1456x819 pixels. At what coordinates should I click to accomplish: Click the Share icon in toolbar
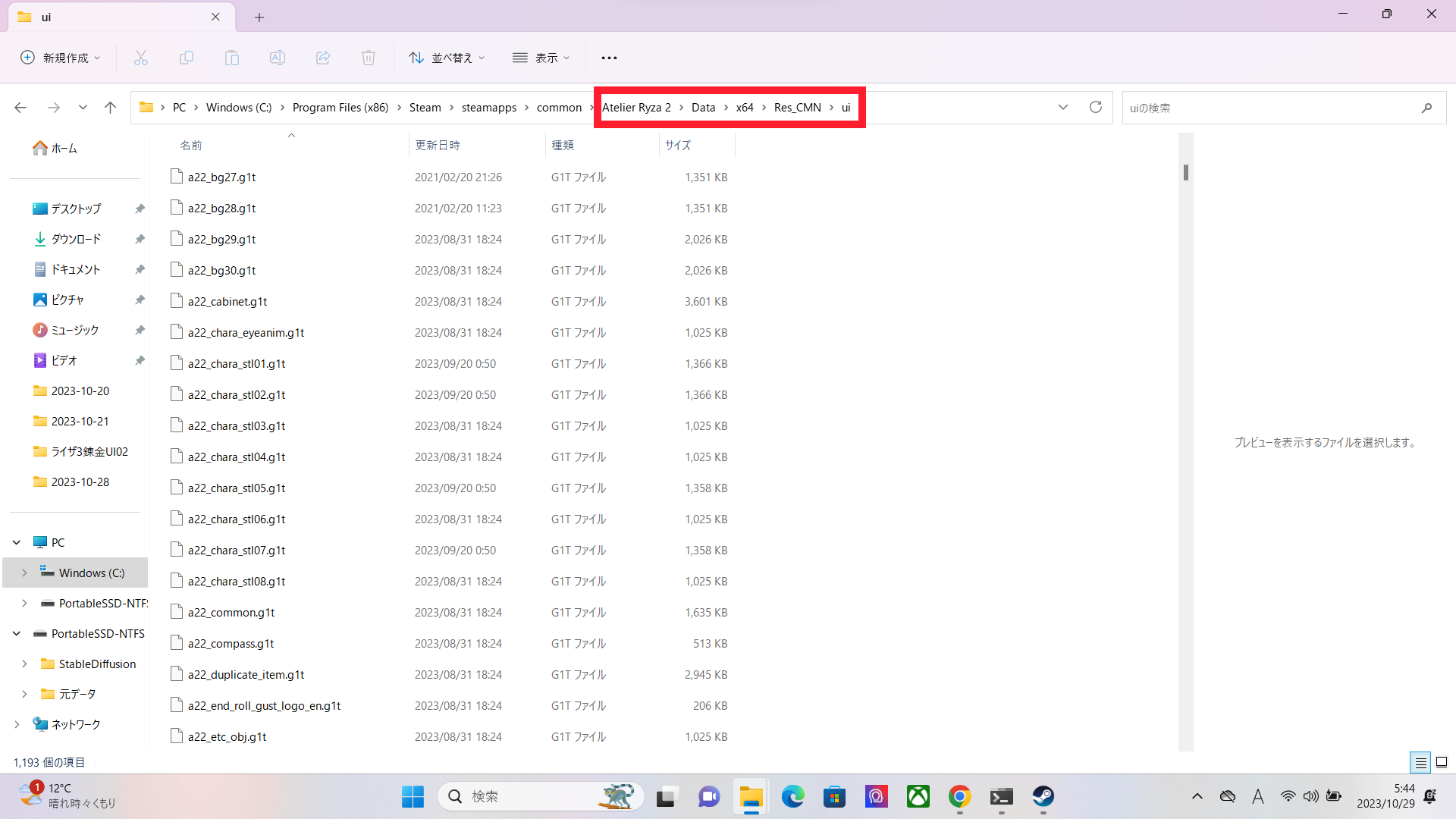(x=323, y=58)
